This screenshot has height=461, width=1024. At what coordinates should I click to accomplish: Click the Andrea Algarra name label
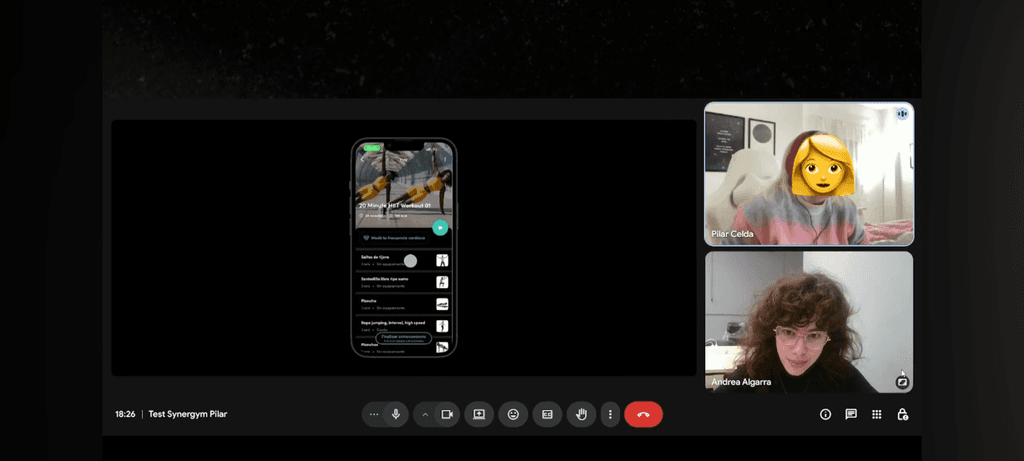[x=741, y=382]
